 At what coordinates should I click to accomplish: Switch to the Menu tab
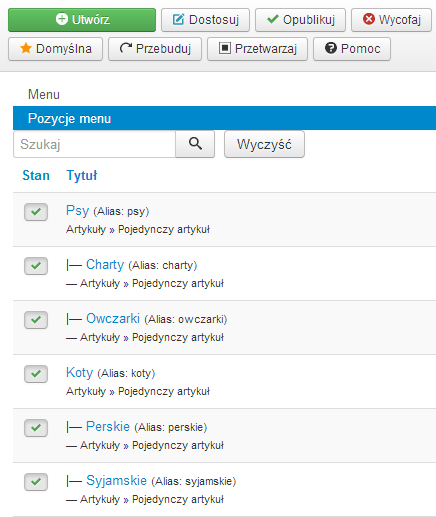pyautogui.click(x=44, y=94)
